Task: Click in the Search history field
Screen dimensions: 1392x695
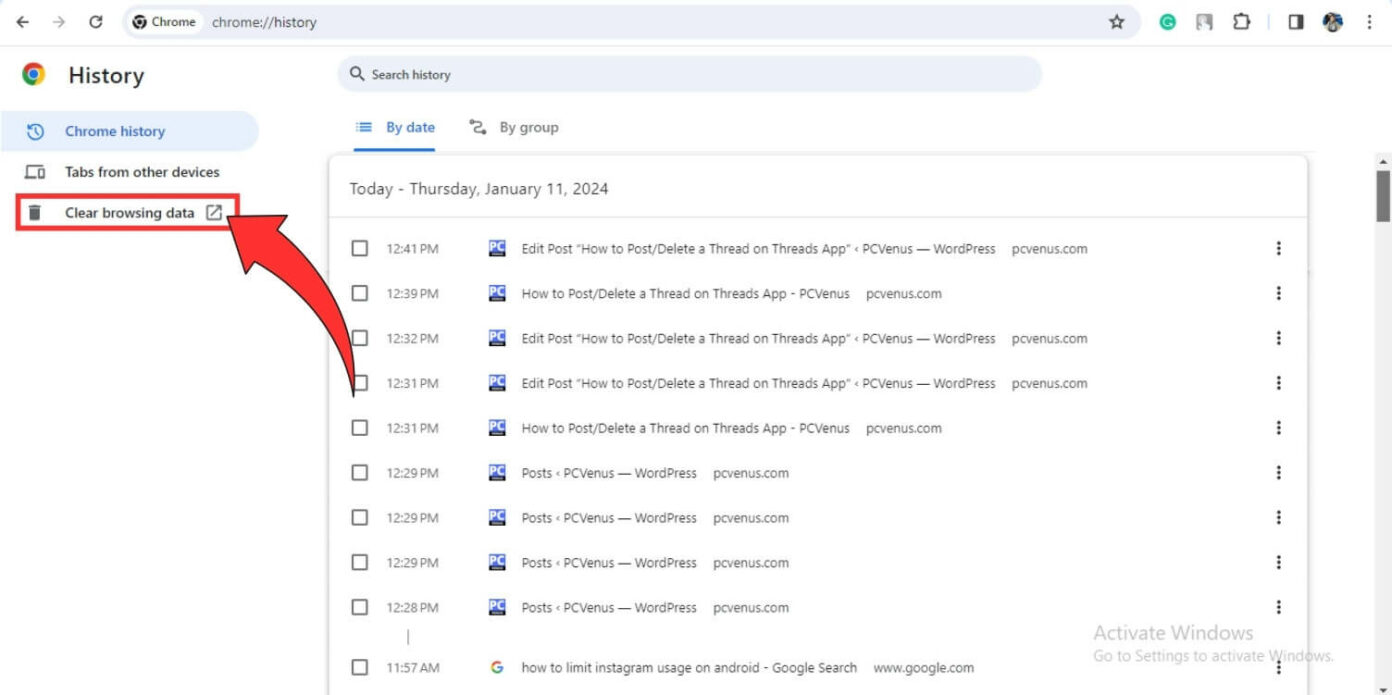Action: (690, 74)
